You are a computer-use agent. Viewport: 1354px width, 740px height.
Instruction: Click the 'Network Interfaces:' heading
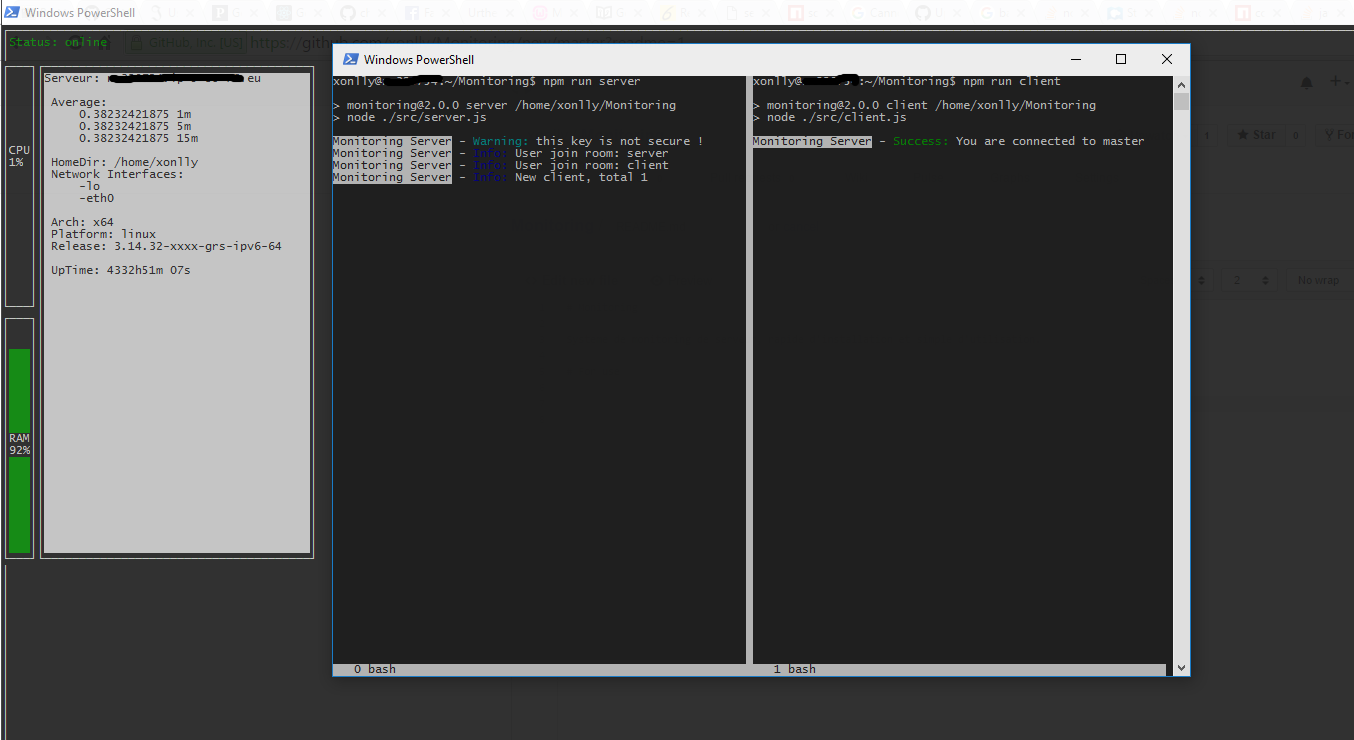pos(118,174)
